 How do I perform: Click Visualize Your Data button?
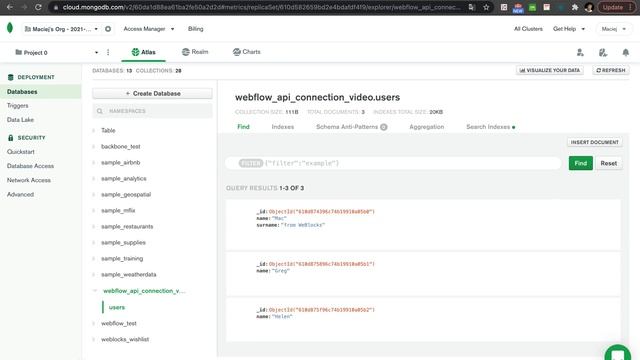[x=549, y=70]
